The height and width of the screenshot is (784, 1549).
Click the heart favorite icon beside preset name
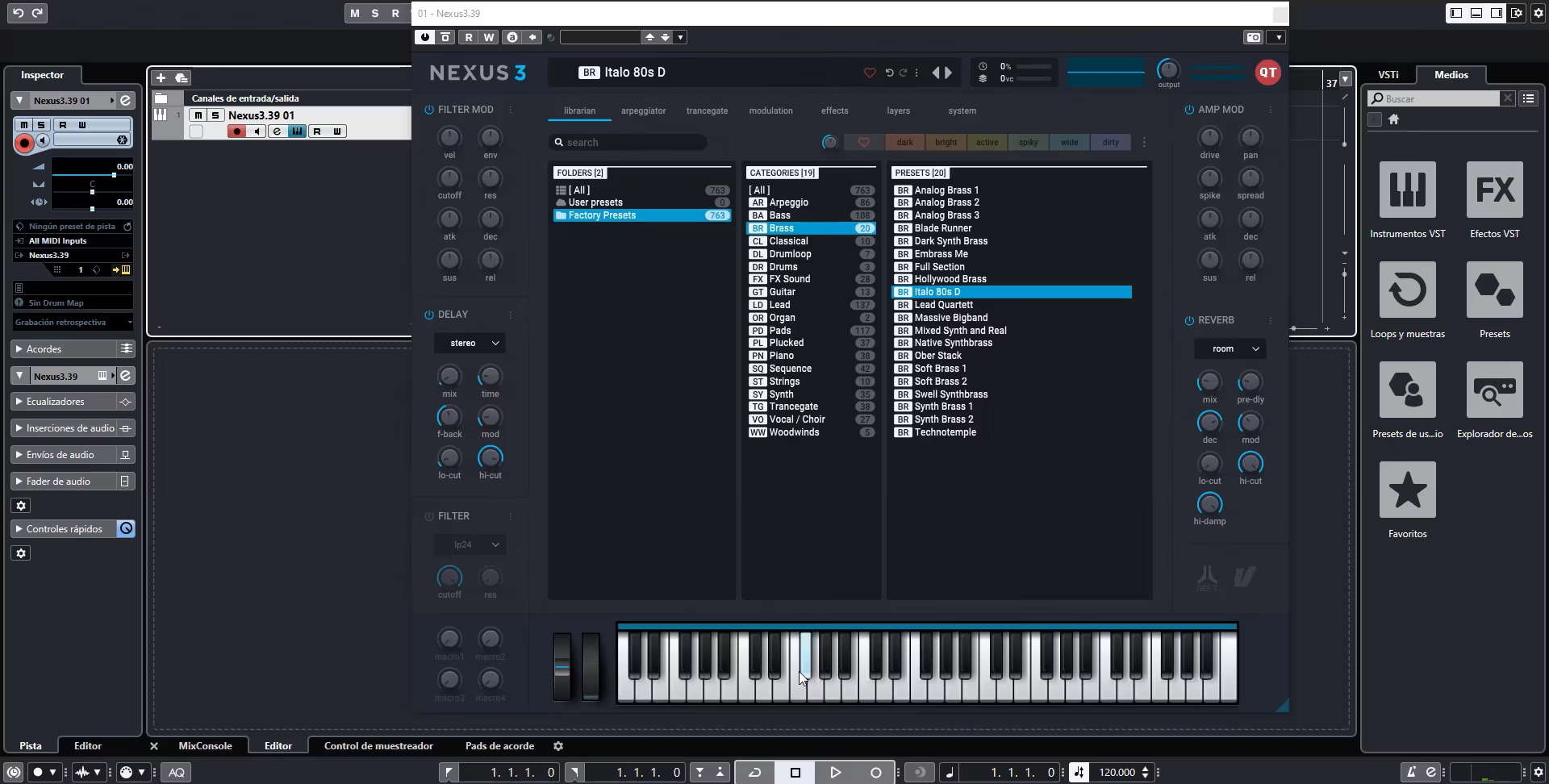tap(870, 73)
